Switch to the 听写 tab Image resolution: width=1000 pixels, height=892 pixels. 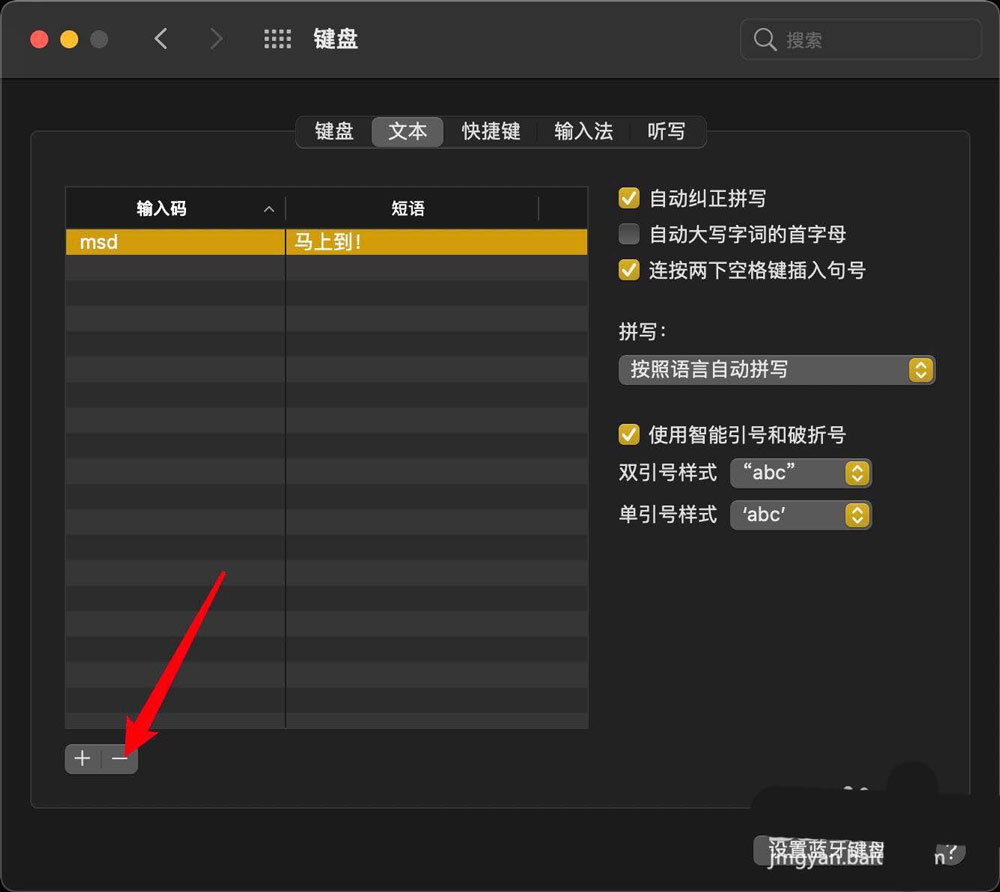666,131
